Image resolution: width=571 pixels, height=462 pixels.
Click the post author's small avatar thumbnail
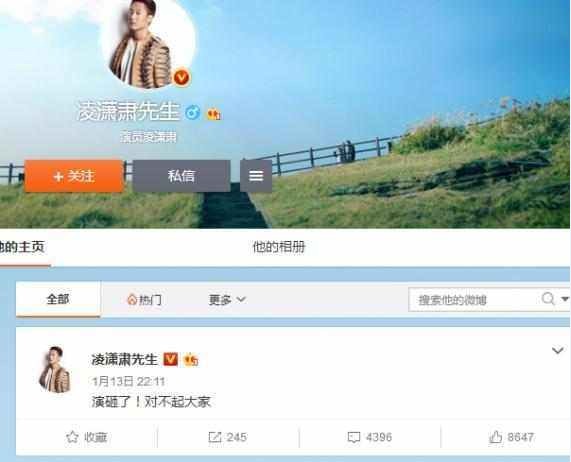(x=55, y=370)
